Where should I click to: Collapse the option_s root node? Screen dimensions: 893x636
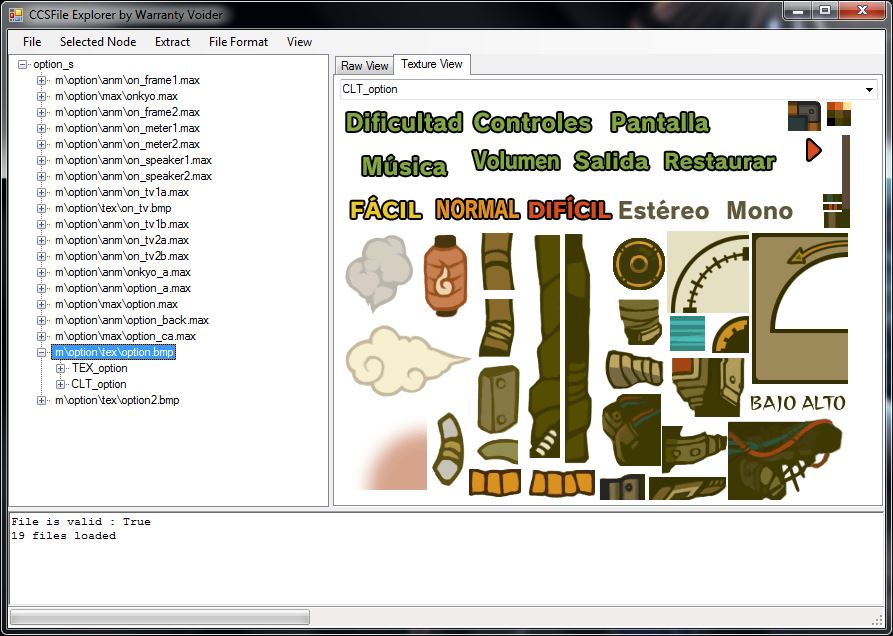[23, 64]
